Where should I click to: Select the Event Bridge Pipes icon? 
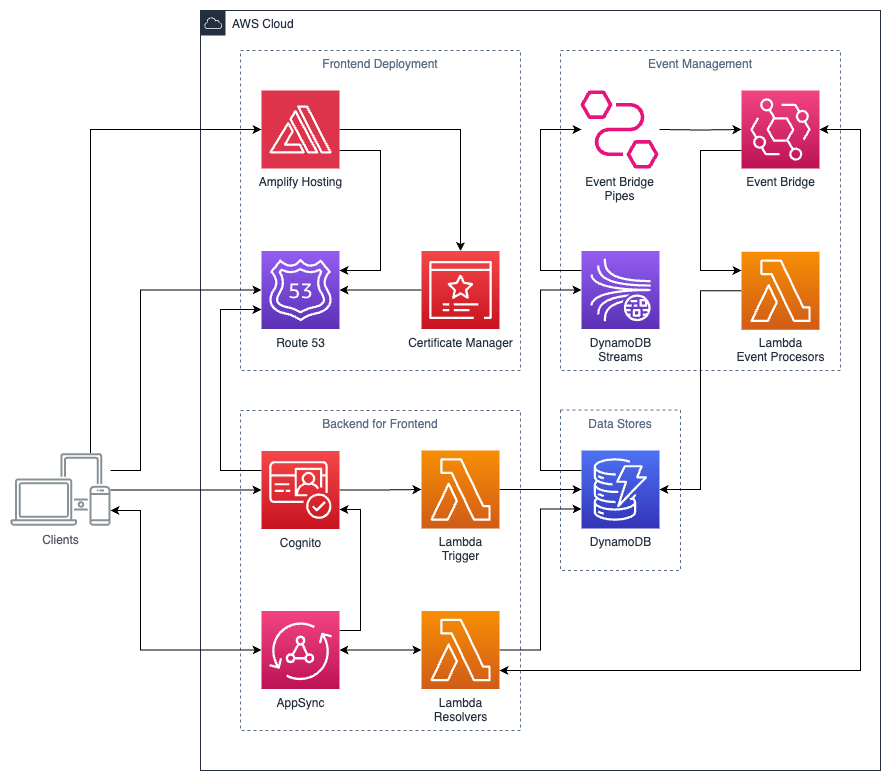tap(619, 130)
